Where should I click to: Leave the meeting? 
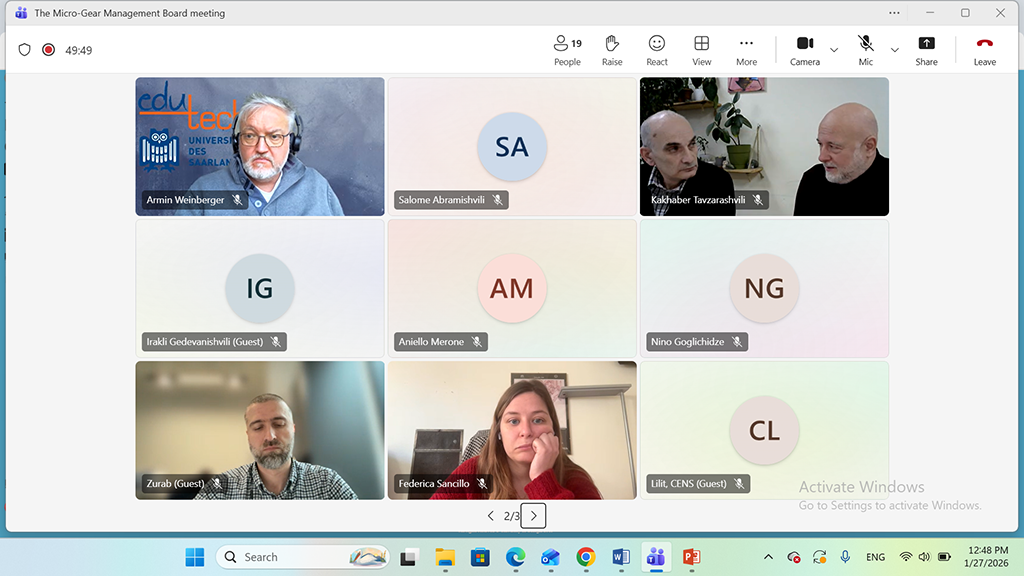pos(984,49)
